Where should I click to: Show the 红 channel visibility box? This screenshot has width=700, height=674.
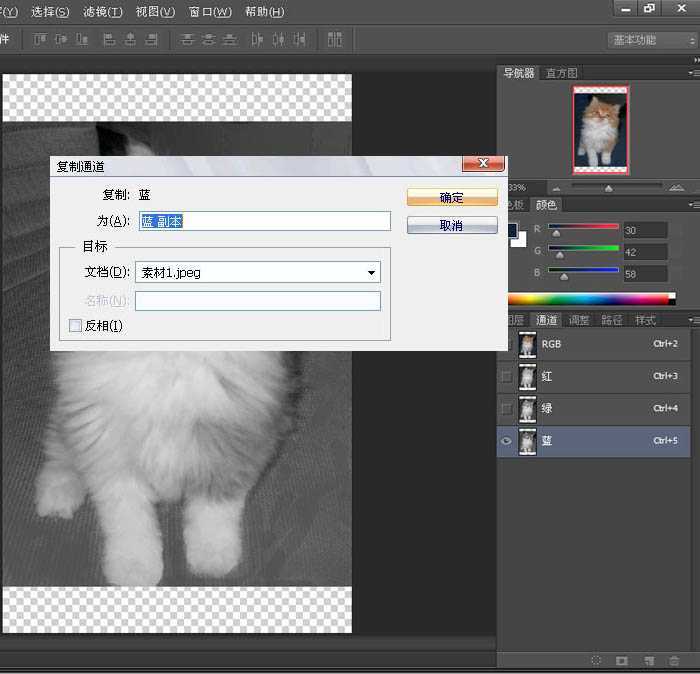tap(506, 377)
